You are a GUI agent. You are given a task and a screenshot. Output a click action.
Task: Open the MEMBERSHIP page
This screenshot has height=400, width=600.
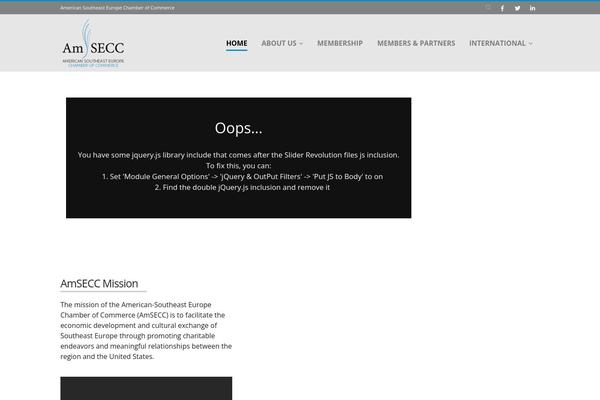340,43
